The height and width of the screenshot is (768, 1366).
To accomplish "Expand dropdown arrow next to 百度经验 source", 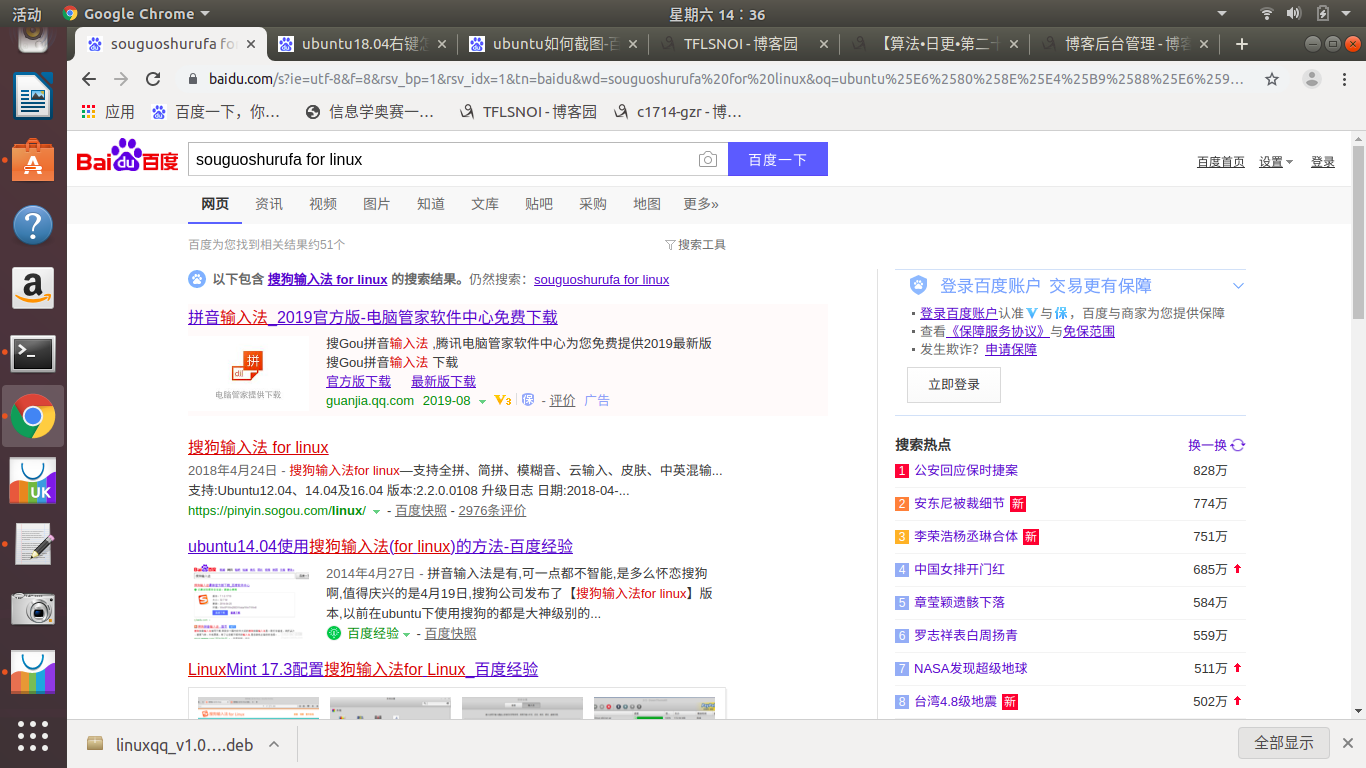I will click(x=406, y=634).
